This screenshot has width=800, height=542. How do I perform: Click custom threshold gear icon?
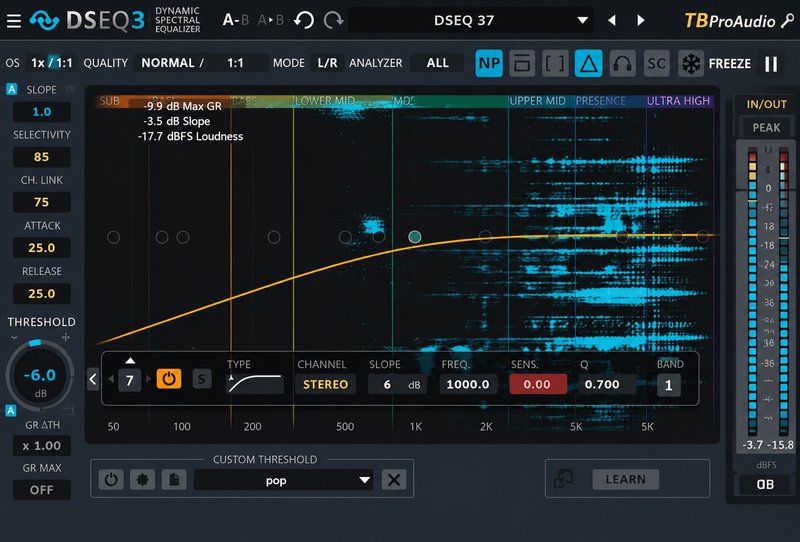pos(142,480)
